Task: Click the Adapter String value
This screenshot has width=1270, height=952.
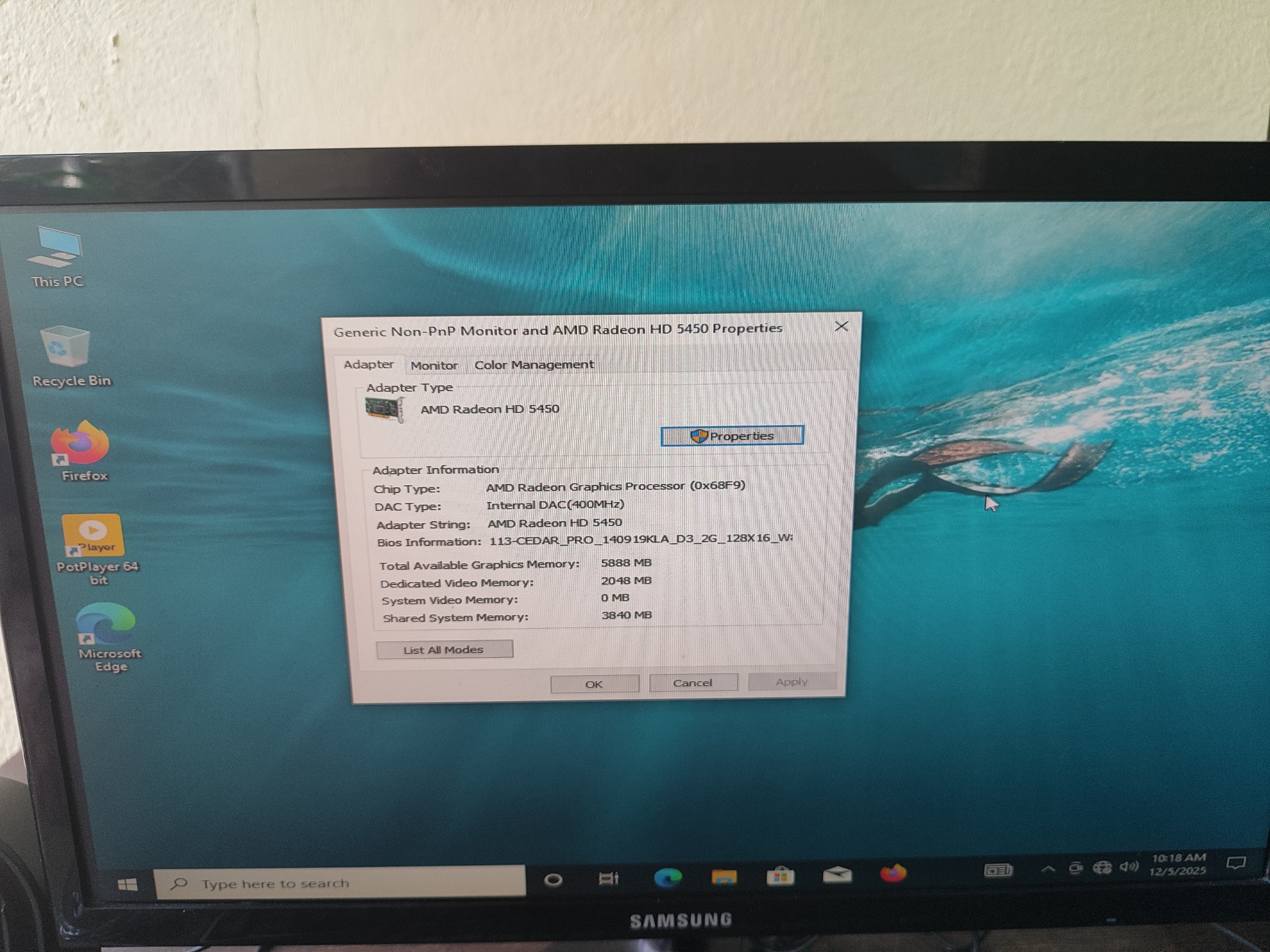Action: [555, 523]
